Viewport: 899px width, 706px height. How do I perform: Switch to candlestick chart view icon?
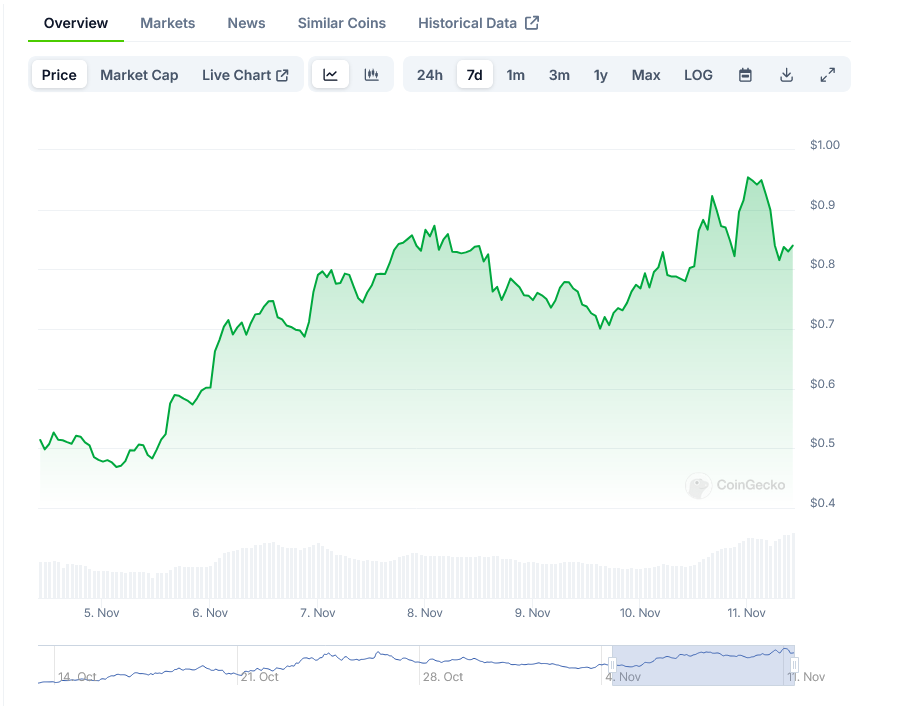click(x=372, y=75)
